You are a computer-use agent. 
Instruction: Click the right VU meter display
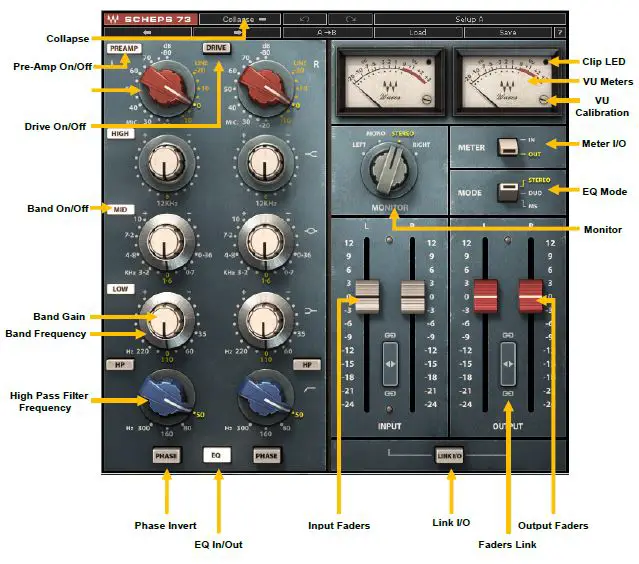[x=507, y=81]
